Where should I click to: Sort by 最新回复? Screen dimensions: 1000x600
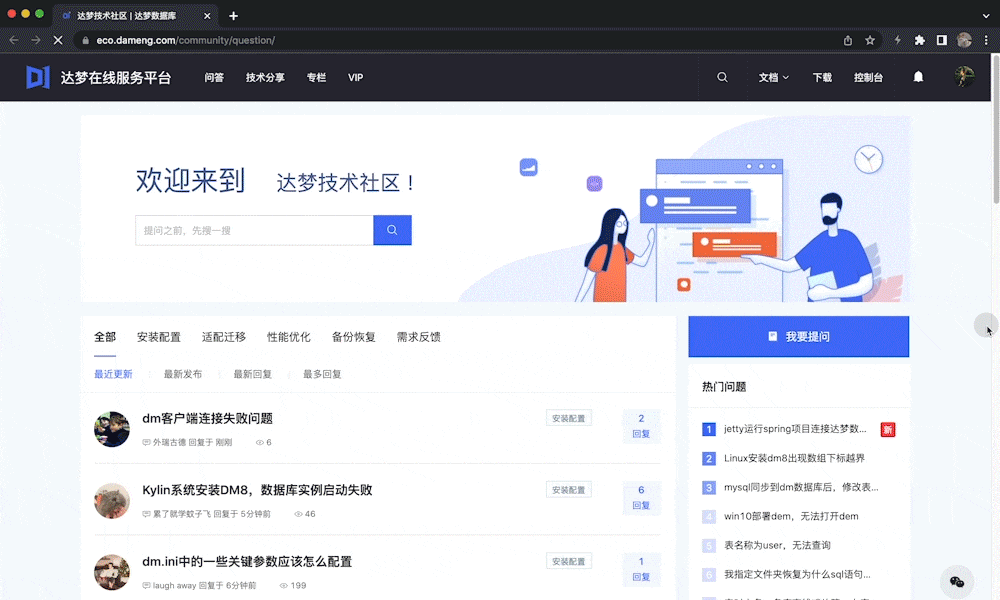(x=253, y=374)
